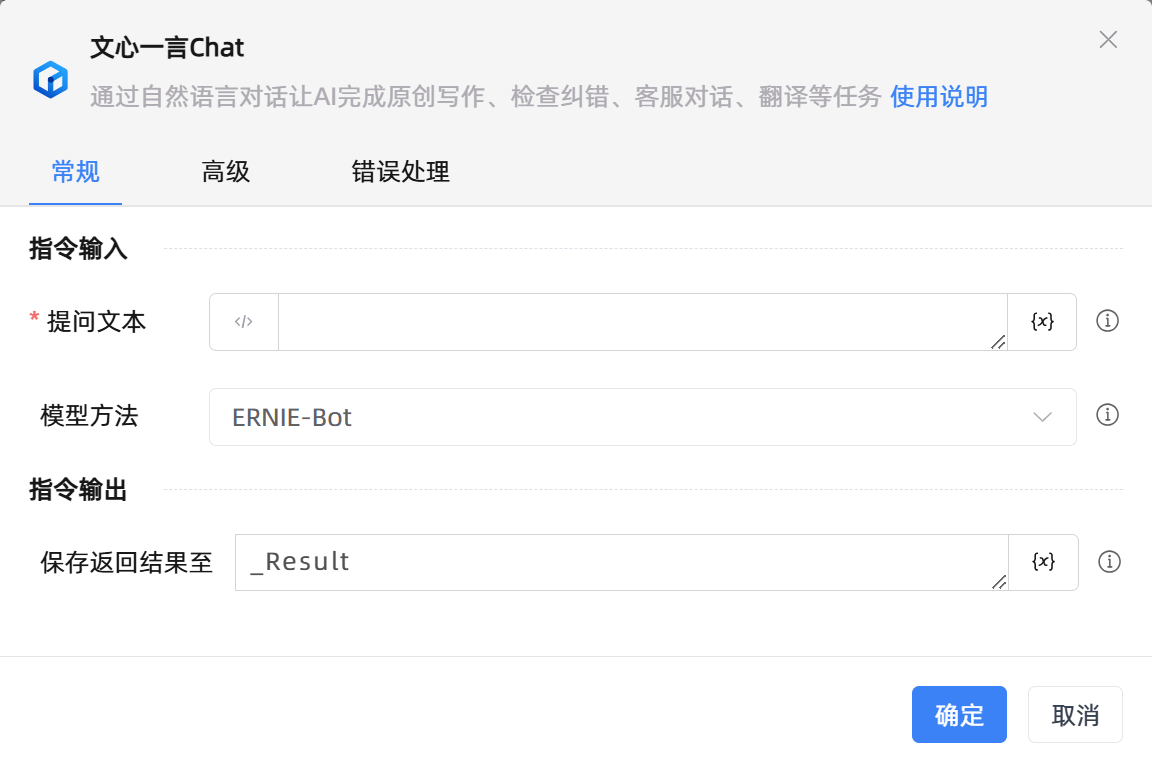The width and height of the screenshot is (1152, 772).
Task: Cancel with the 取消 button
Action: 1075,715
